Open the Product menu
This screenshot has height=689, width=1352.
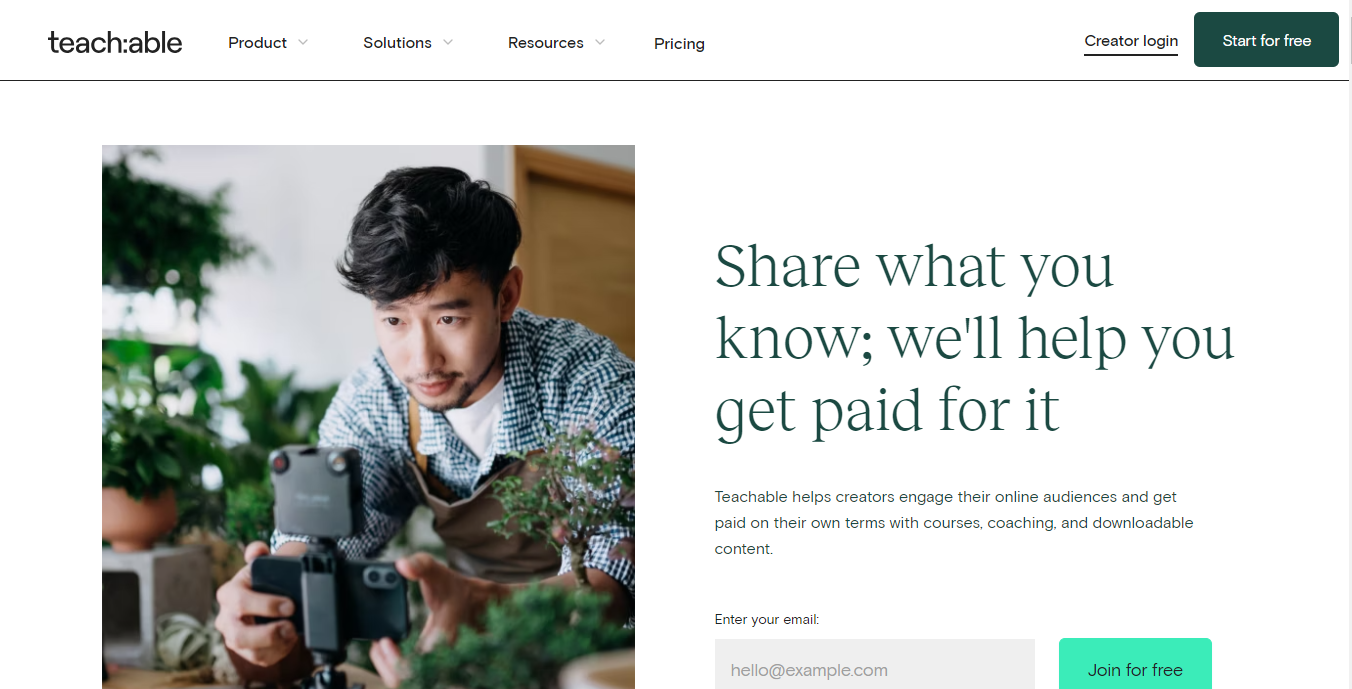click(257, 43)
